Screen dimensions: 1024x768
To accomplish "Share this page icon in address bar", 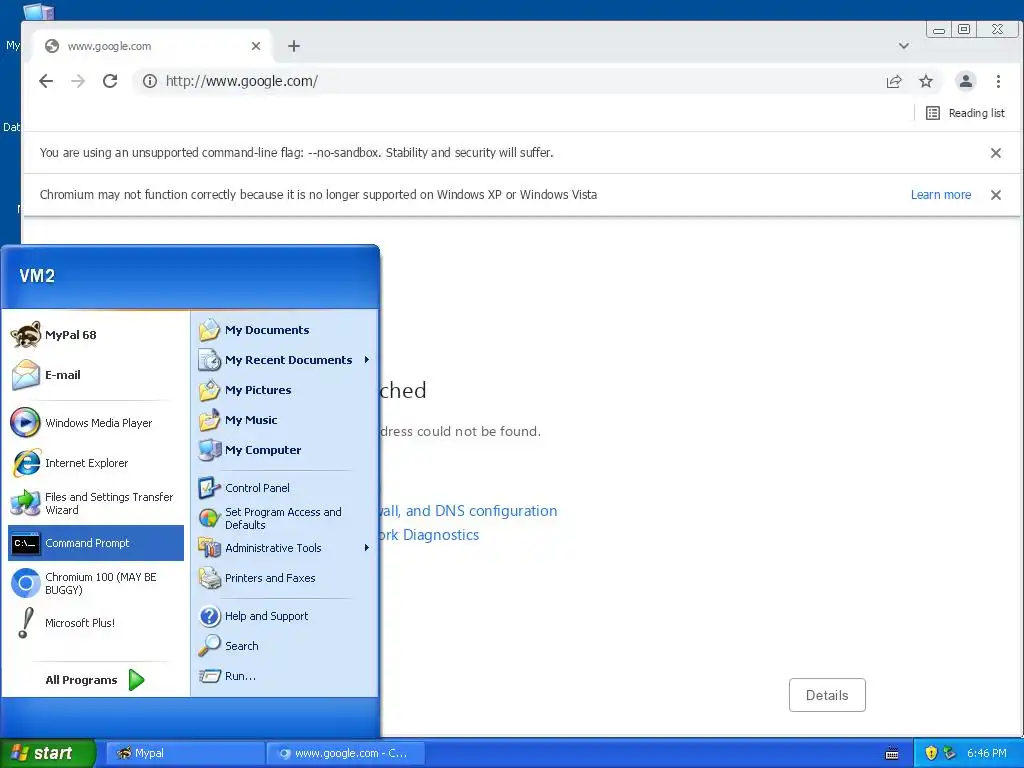I will (893, 81).
